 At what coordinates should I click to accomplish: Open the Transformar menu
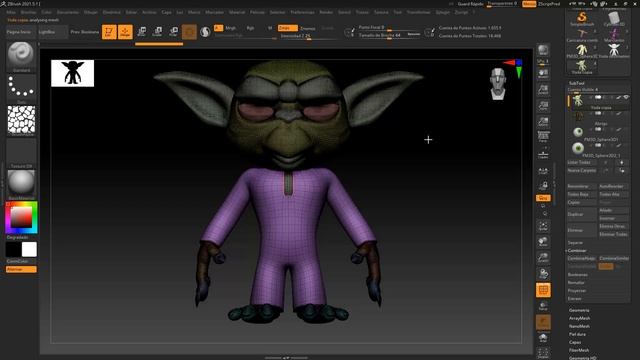click(x=418, y=12)
